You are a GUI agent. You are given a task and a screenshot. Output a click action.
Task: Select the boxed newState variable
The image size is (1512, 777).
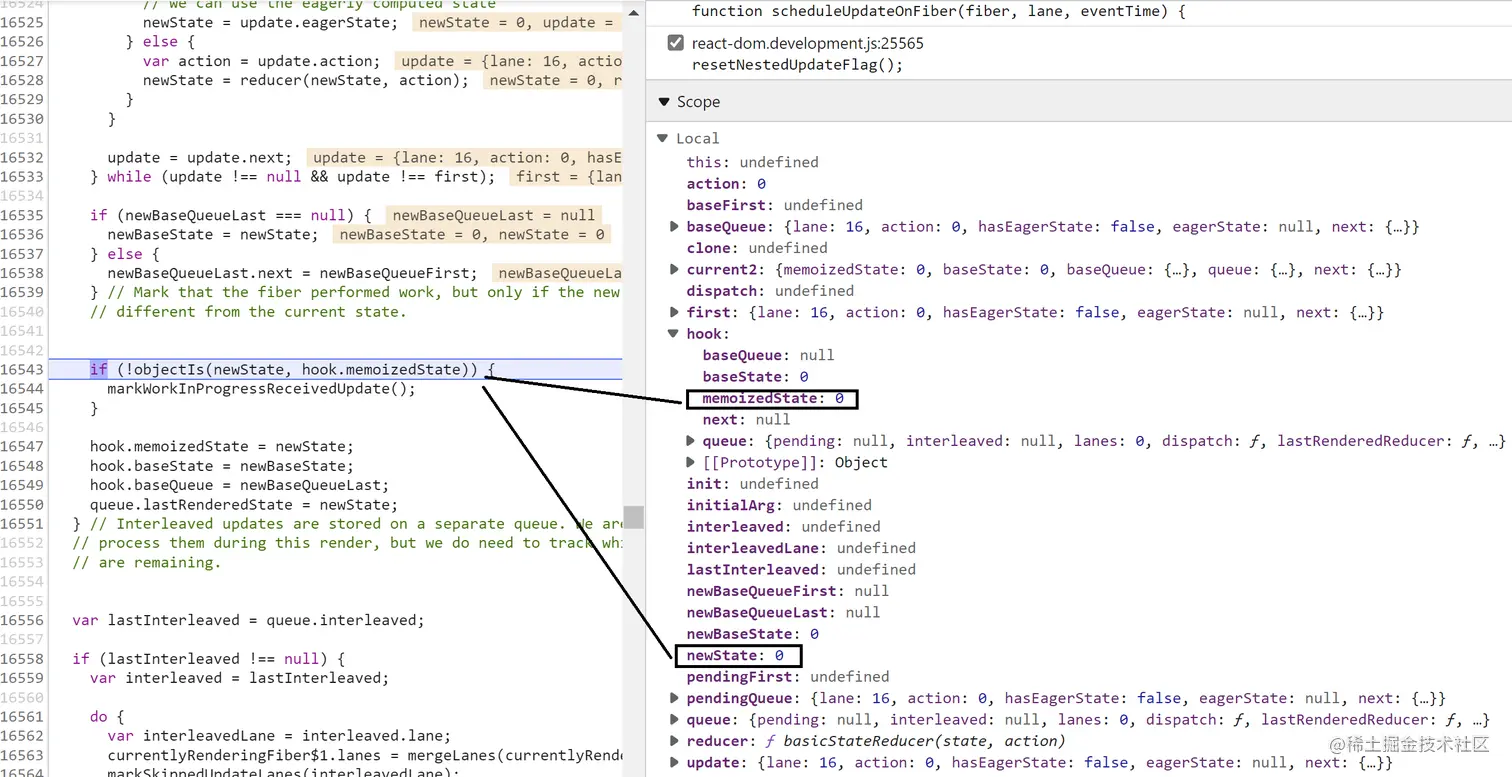click(738, 655)
